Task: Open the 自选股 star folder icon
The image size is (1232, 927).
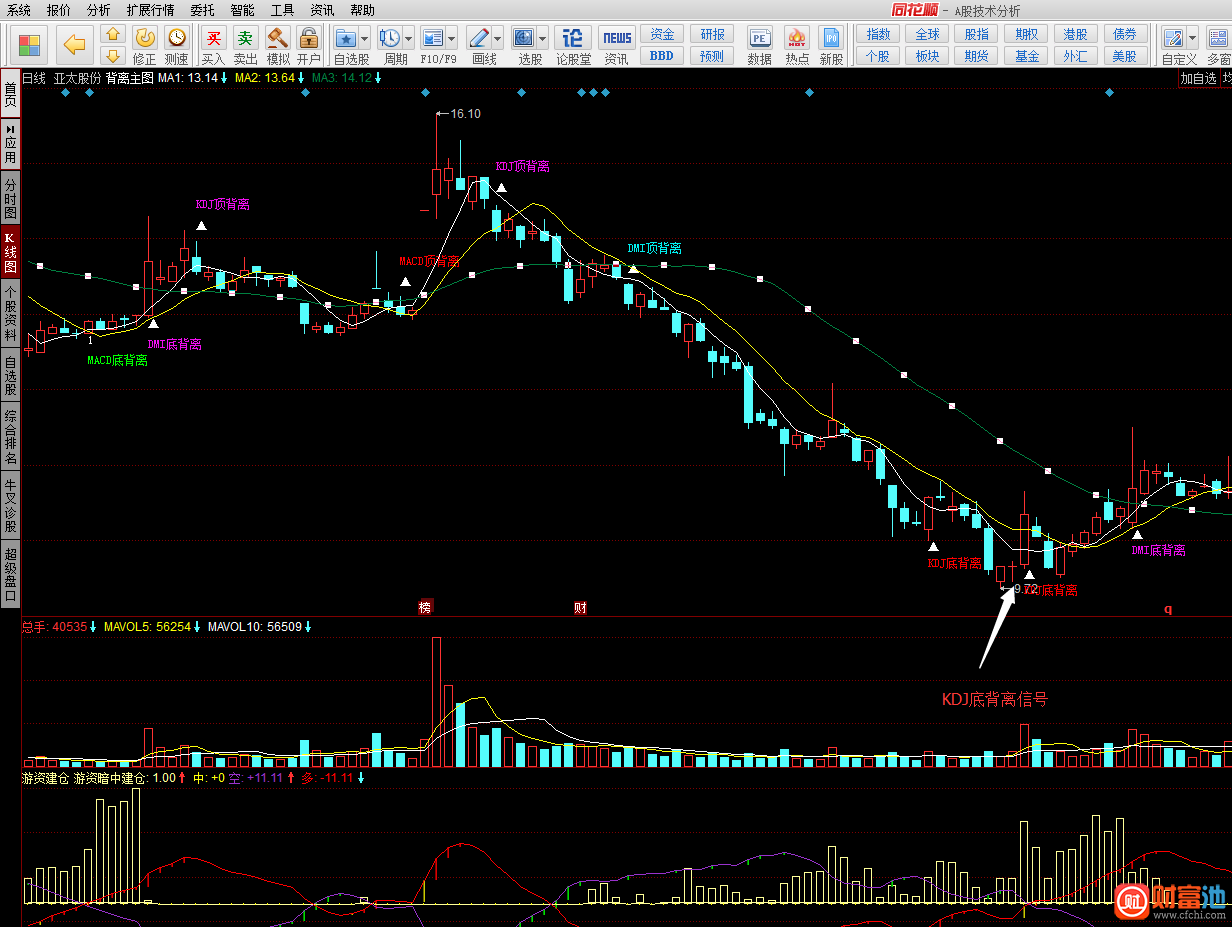Action: click(346, 39)
